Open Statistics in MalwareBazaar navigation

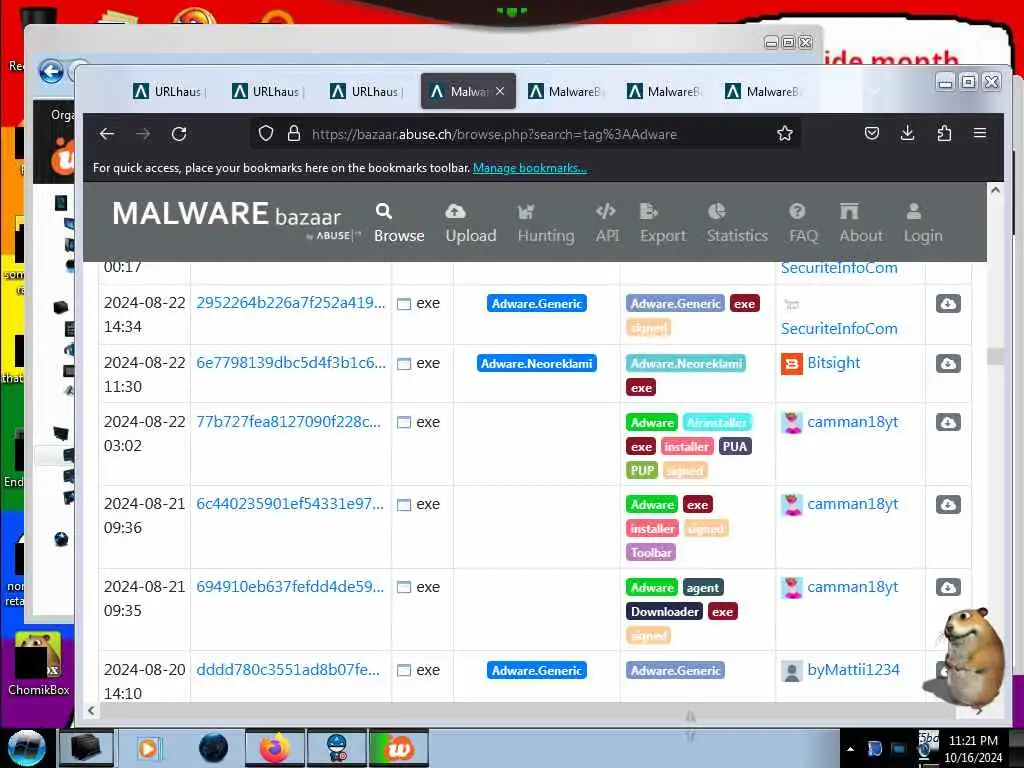[737, 223]
